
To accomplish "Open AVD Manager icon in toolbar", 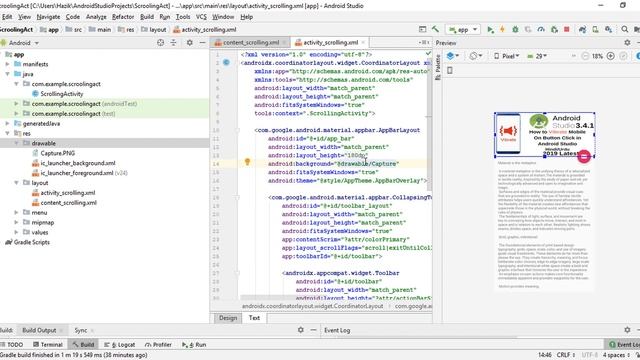I will tap(596, 29).
